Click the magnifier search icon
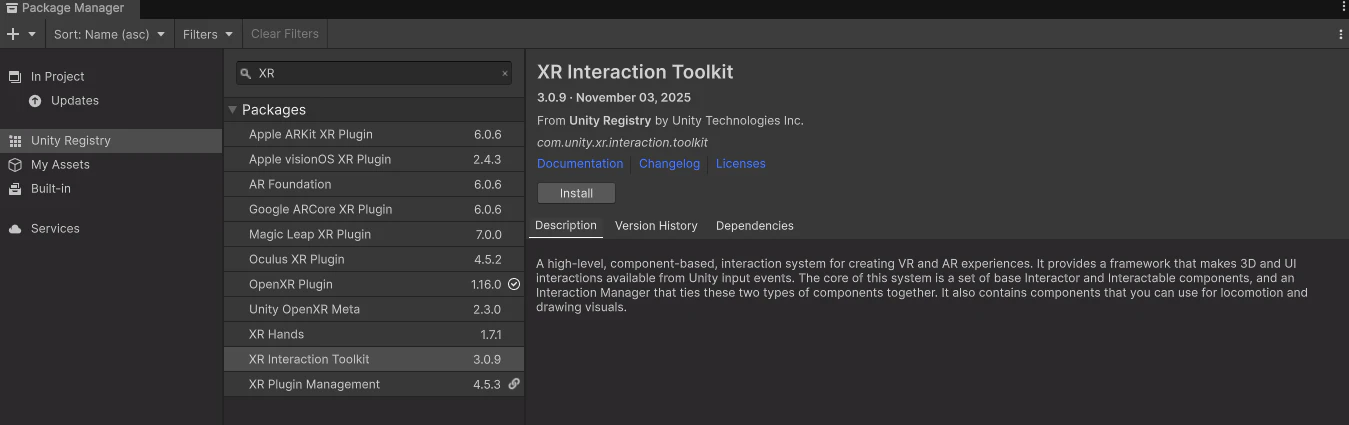 click(246, 73)
